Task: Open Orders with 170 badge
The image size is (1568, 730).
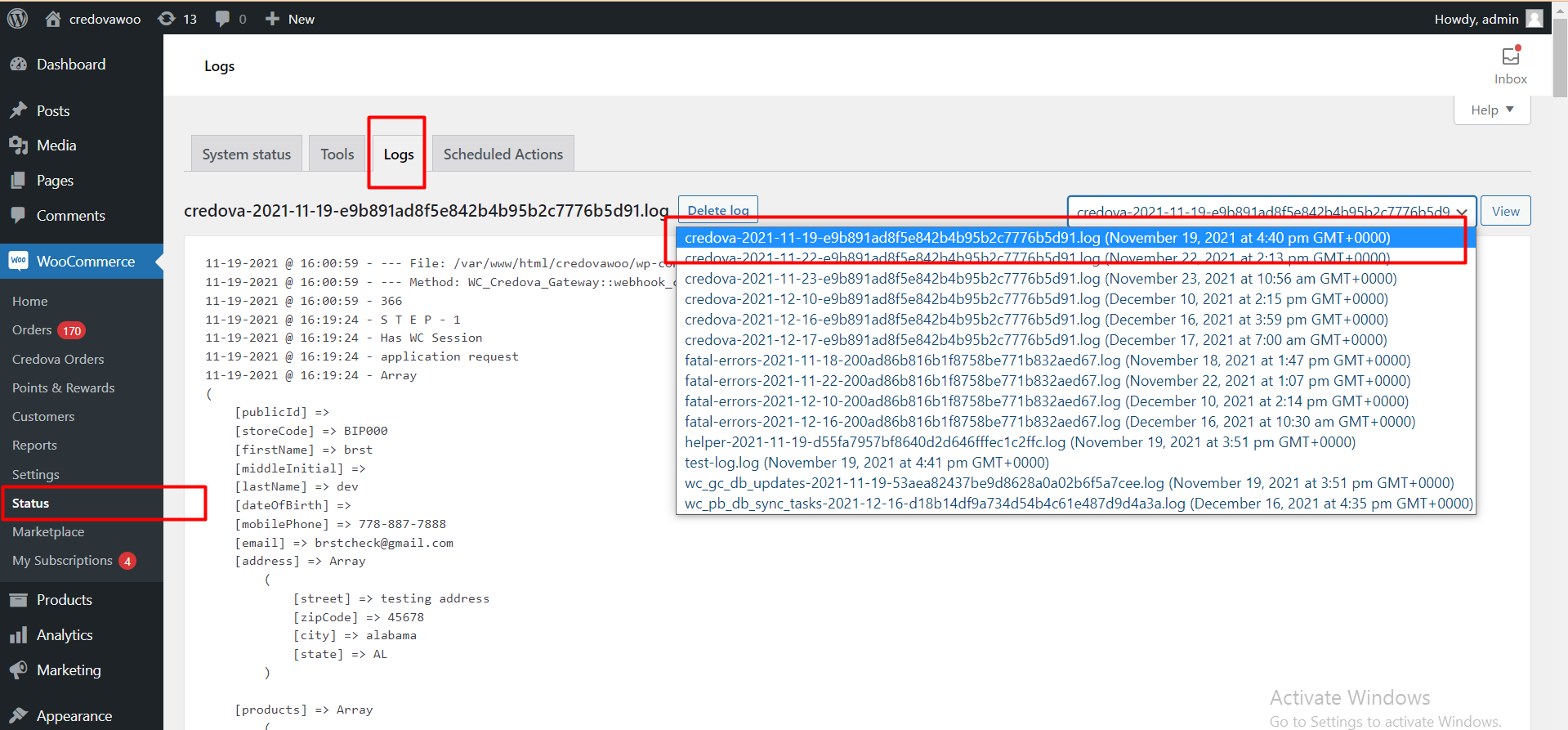Action: click(49, 329)
